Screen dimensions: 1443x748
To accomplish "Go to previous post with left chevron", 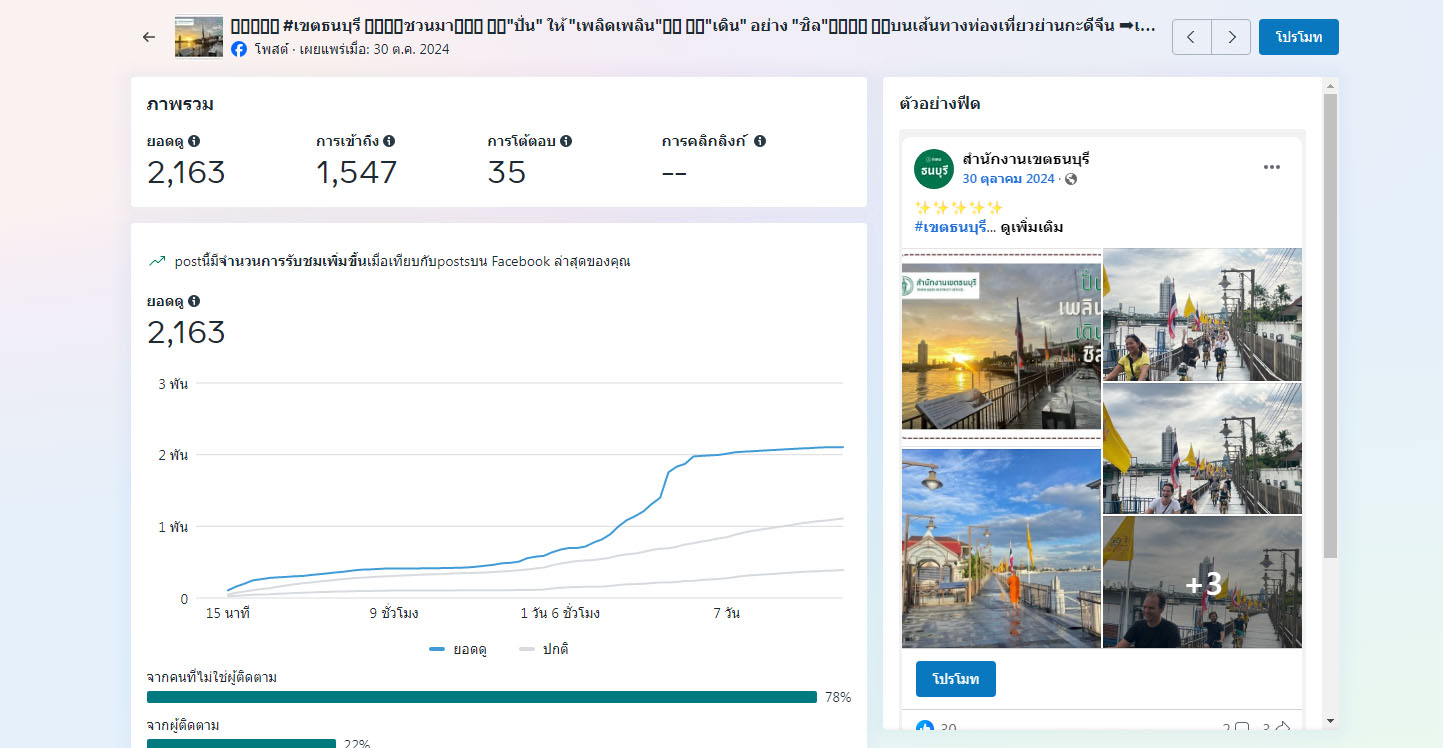I will (x=1191, y=37).
